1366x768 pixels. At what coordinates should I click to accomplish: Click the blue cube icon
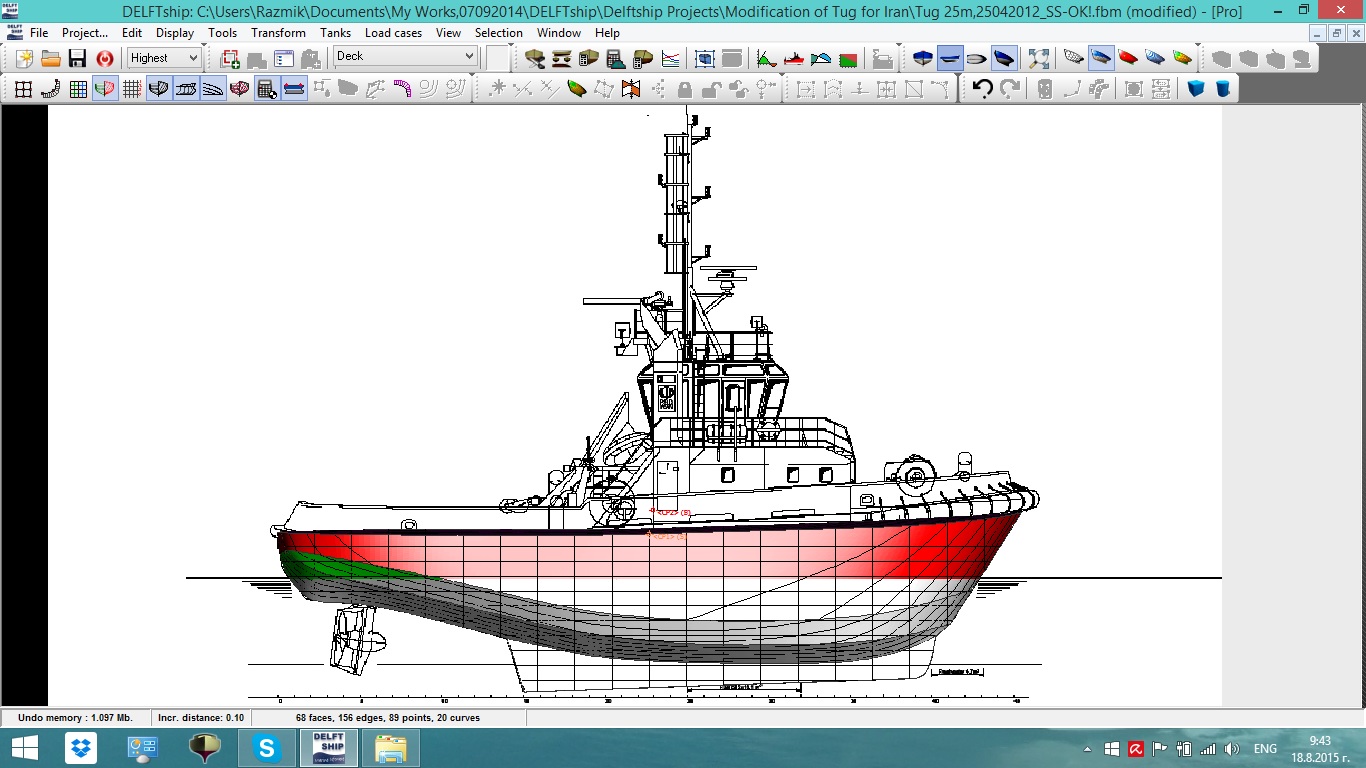coord(1196,89)
